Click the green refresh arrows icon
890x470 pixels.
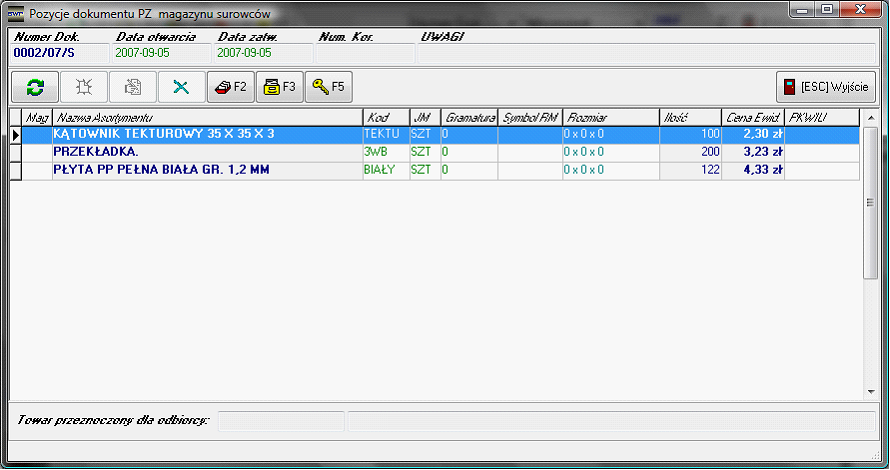[35, 87]
